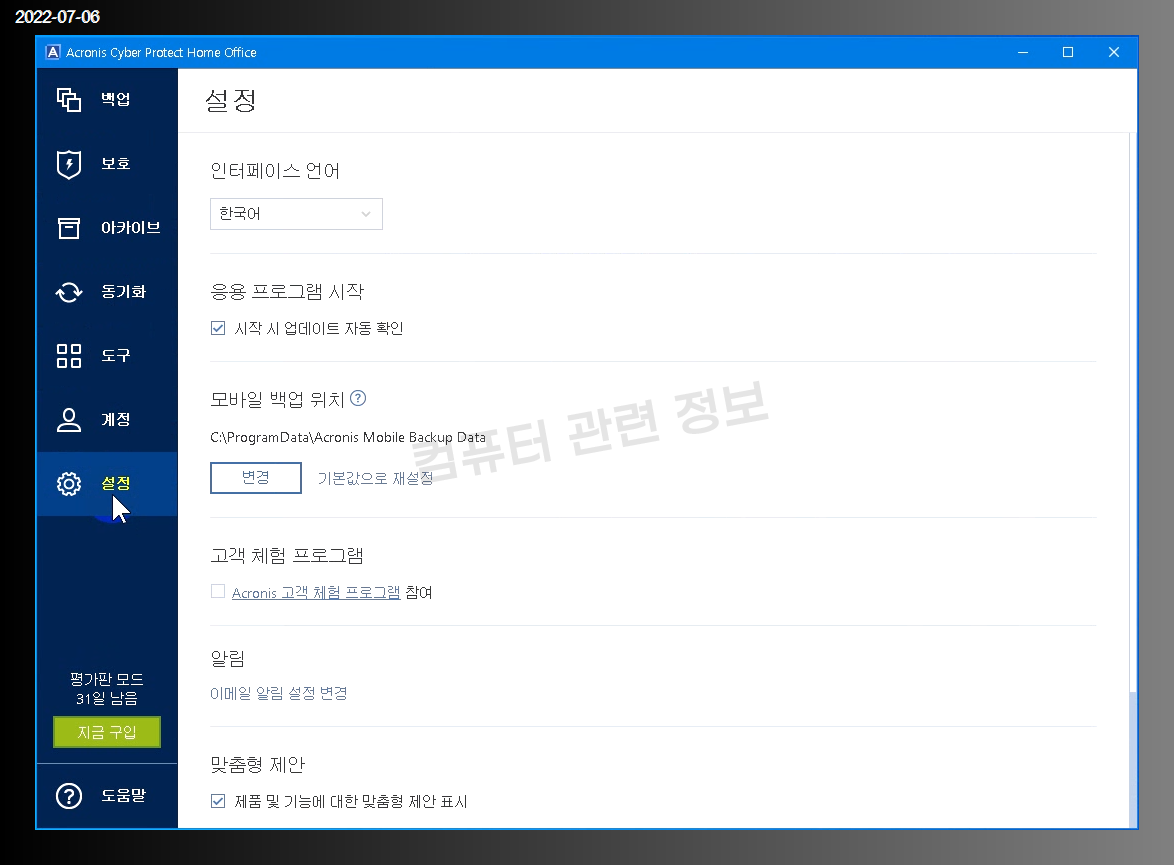The height and width of the screenshot is (865, 1174).
Task: Click the 변경 button for backup location
Action: tap(256, 478)
